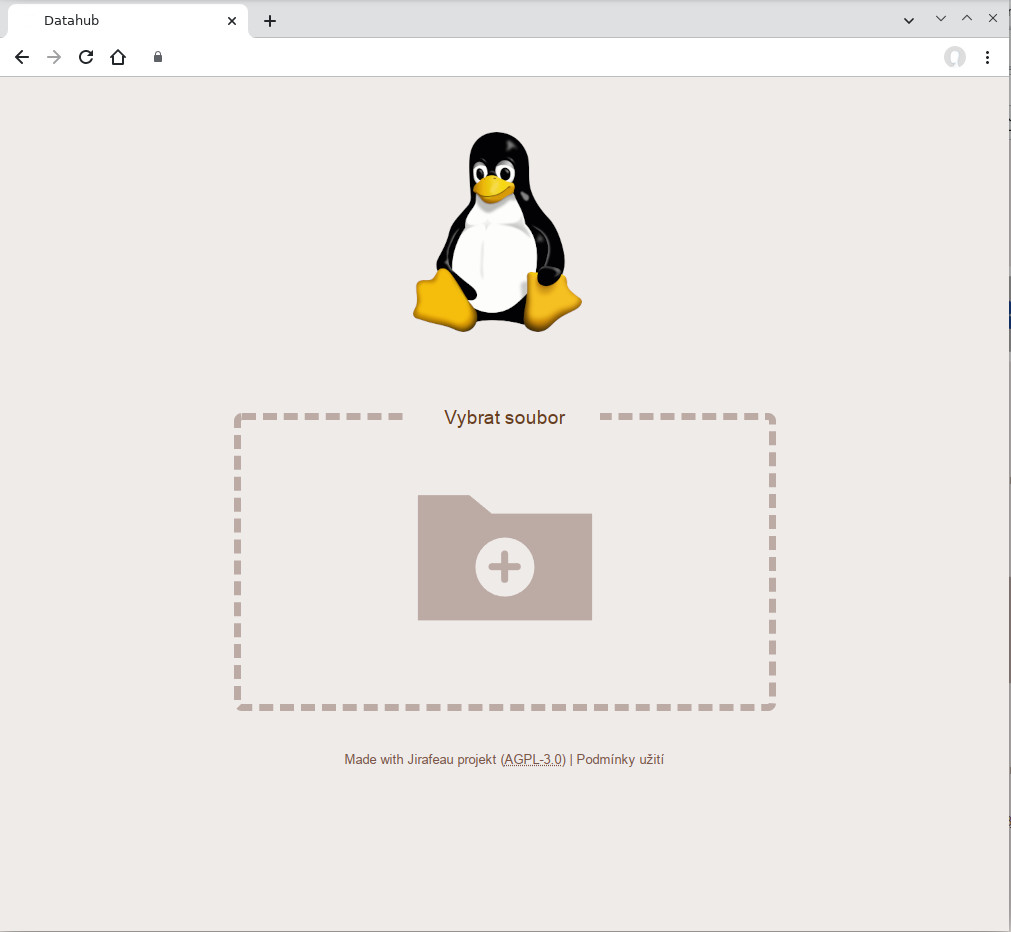Click the forward navigation arrow

54,57
